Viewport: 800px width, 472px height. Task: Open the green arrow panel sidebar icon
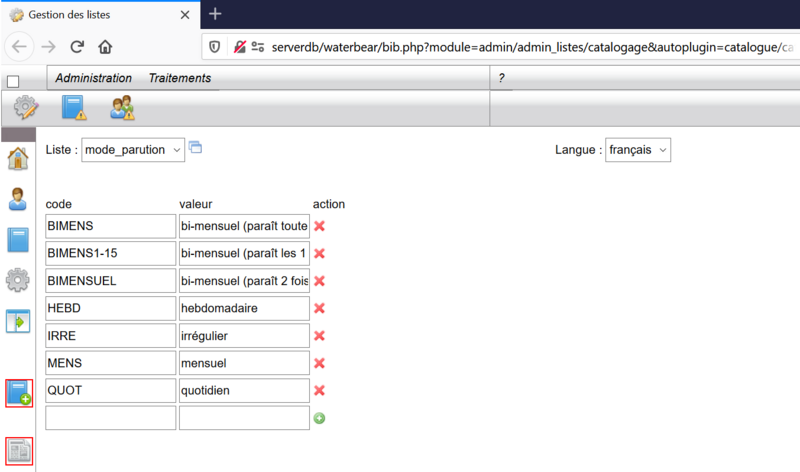[18, 321]
